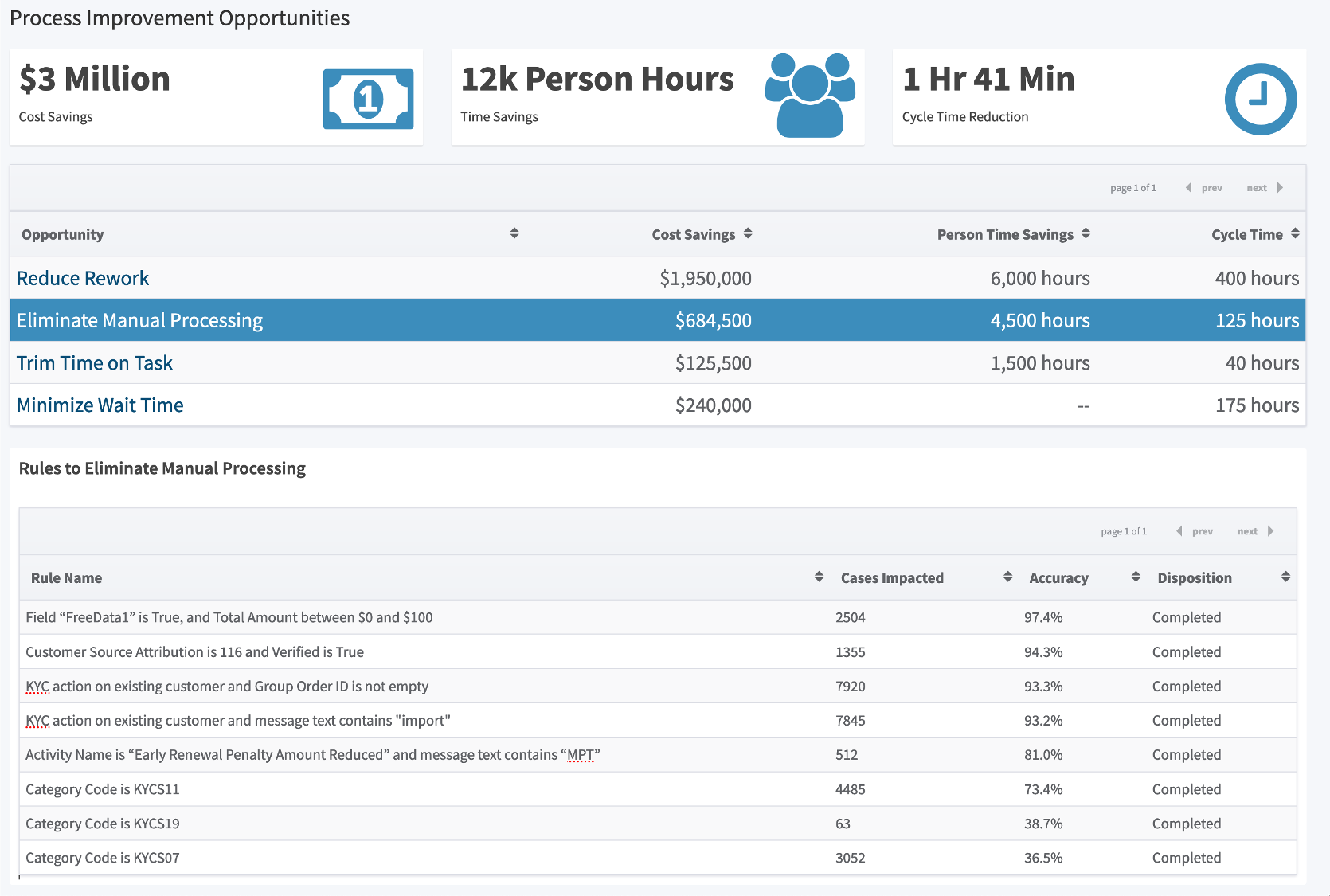The image size is (1330, 896).
Task: Click the Cycle Time column header
Action: click(1247, 234)
